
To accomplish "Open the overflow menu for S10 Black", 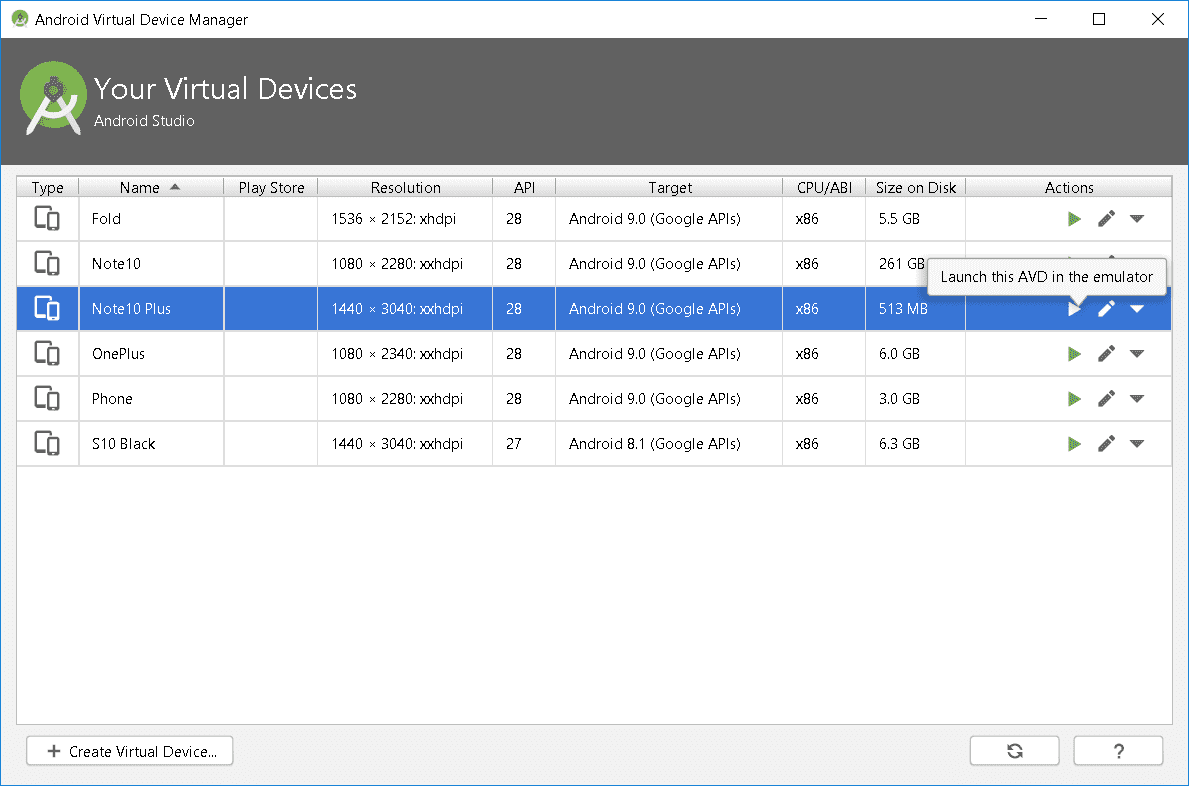I will [1138, 443].
